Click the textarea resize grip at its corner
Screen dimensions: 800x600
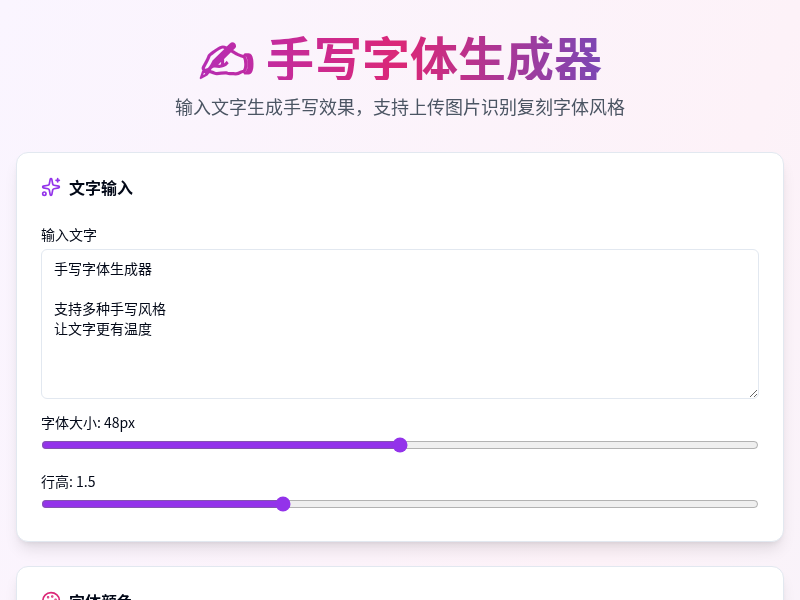[x=753, y=393]
